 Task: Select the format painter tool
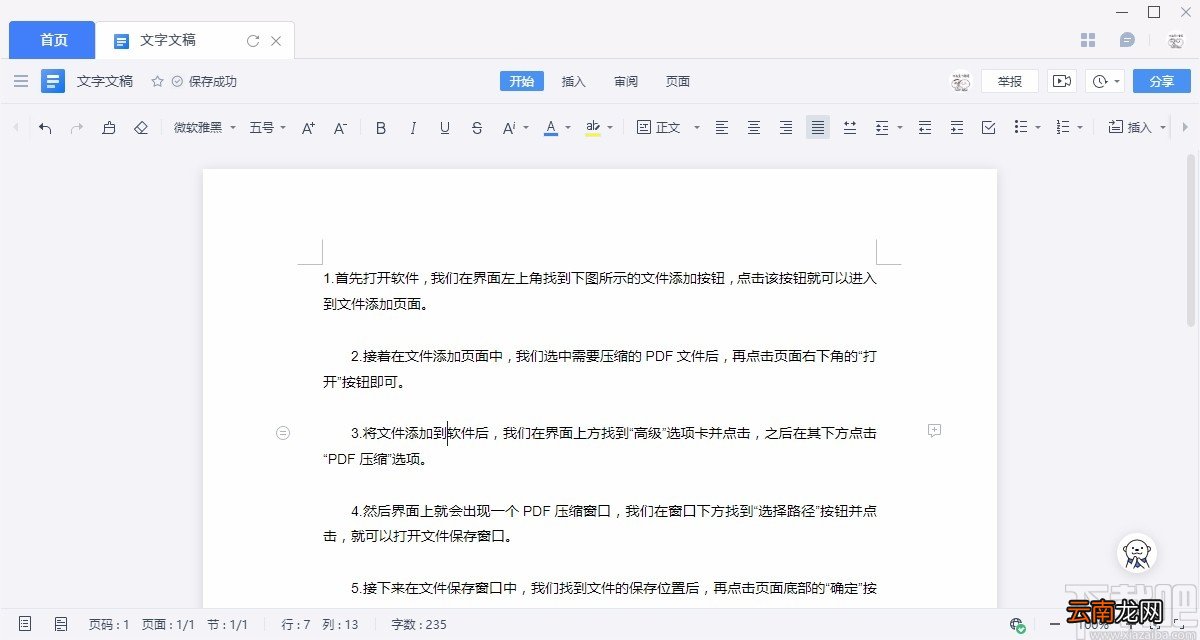tap(109, 128)
